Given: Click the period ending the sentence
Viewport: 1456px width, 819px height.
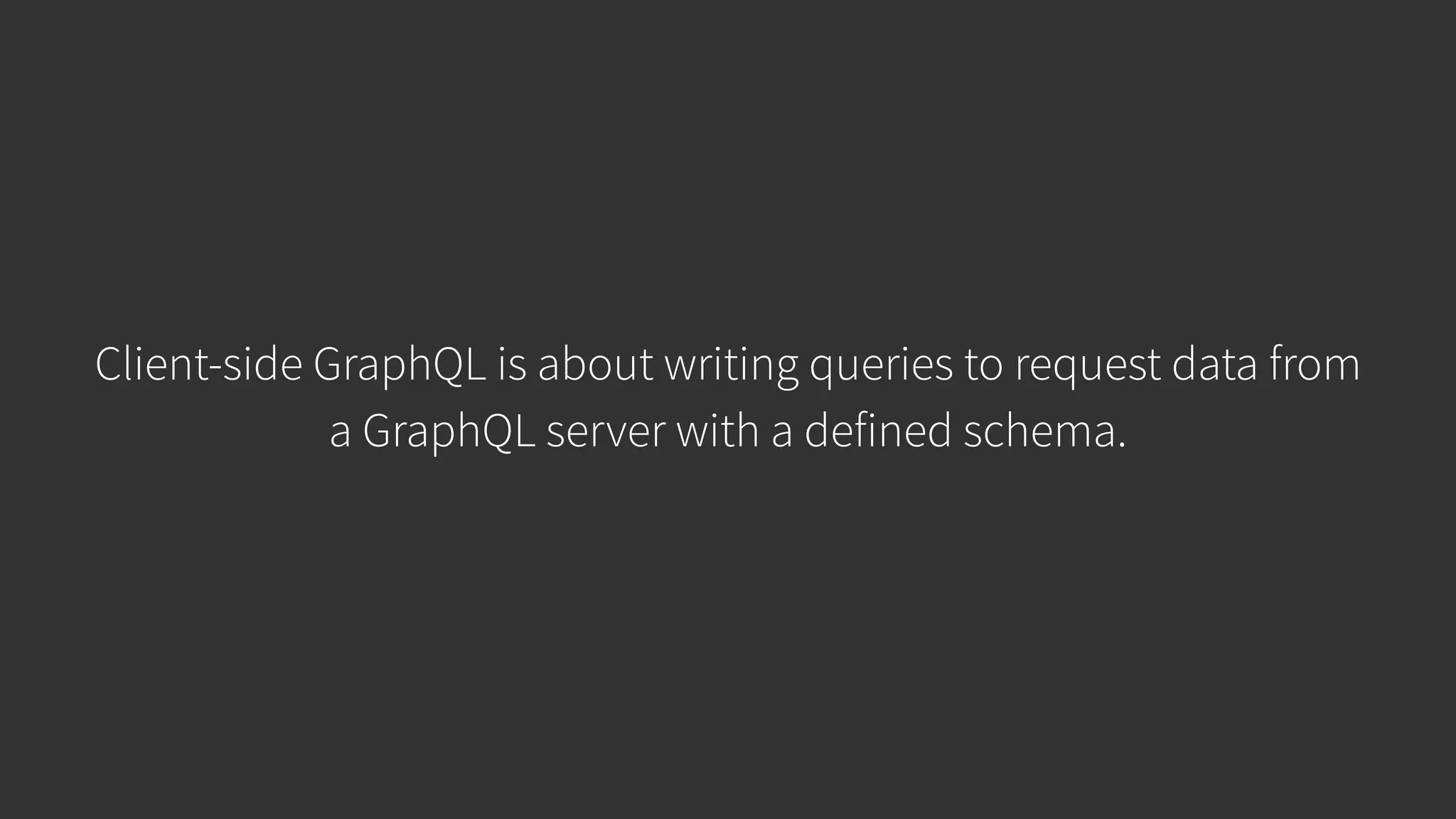Looking at the screenshot, I should (x=1122, y=445).
